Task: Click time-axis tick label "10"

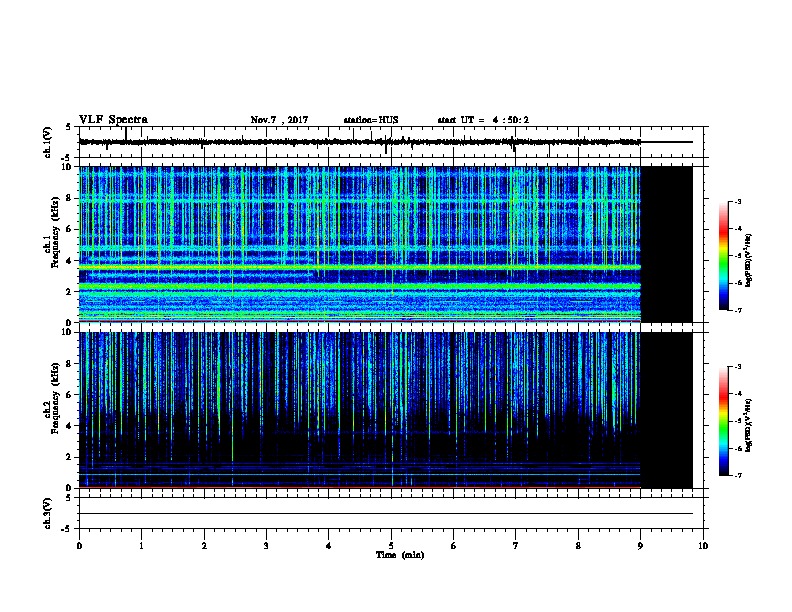Action: (703, 546)
